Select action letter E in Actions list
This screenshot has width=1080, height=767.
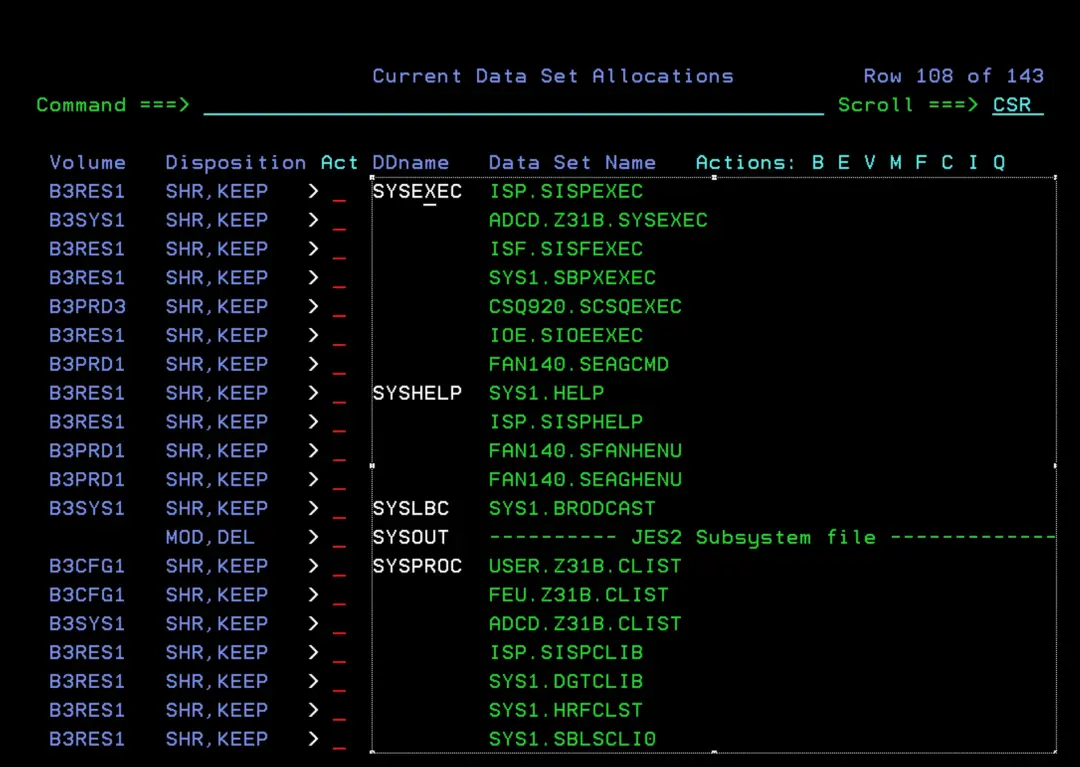844,162
